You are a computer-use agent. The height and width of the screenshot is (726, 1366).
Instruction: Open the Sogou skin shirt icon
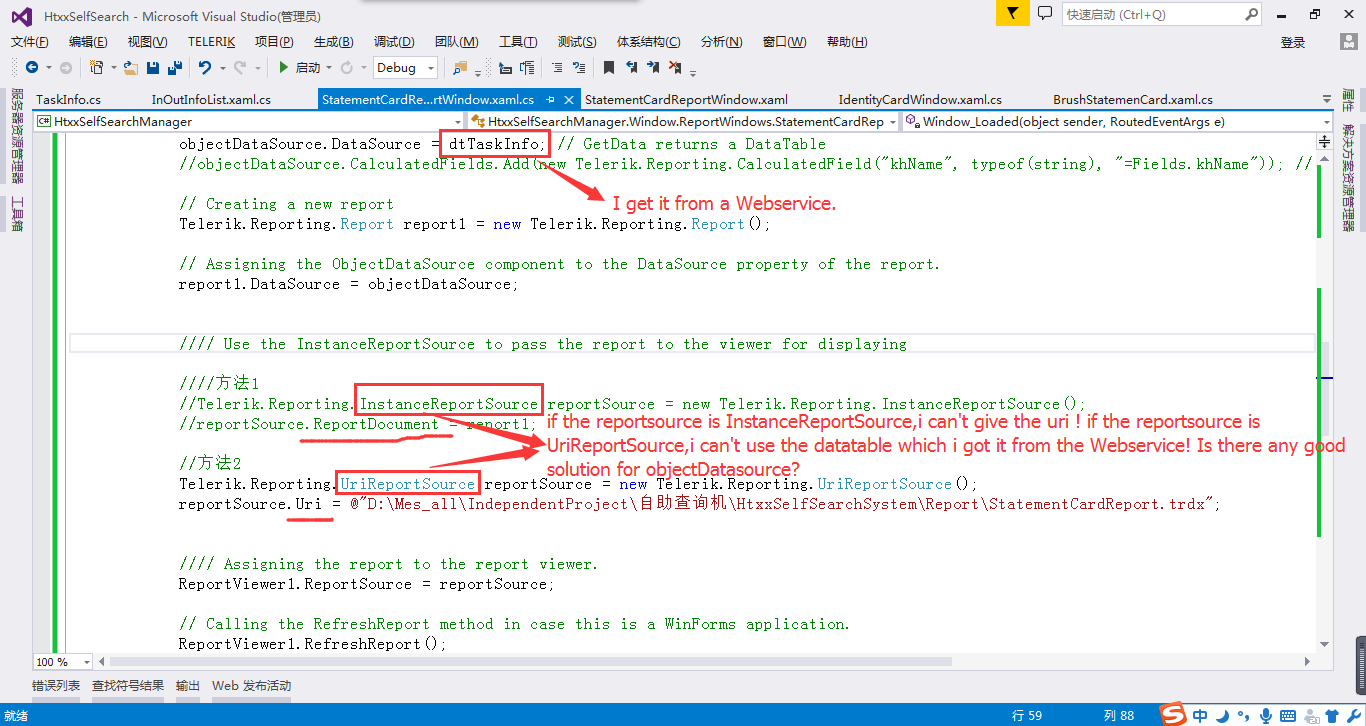coord(1330,715)
